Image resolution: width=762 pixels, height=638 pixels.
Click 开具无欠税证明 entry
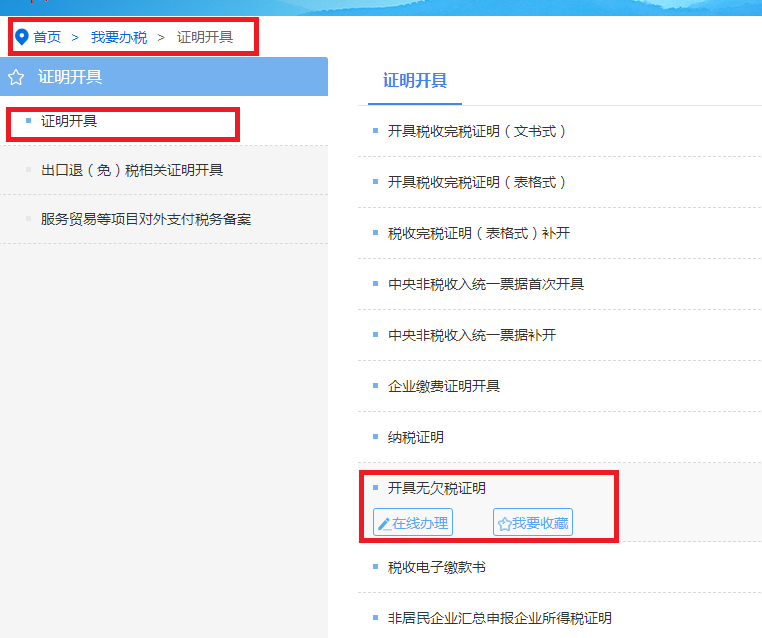pos(436,488)
